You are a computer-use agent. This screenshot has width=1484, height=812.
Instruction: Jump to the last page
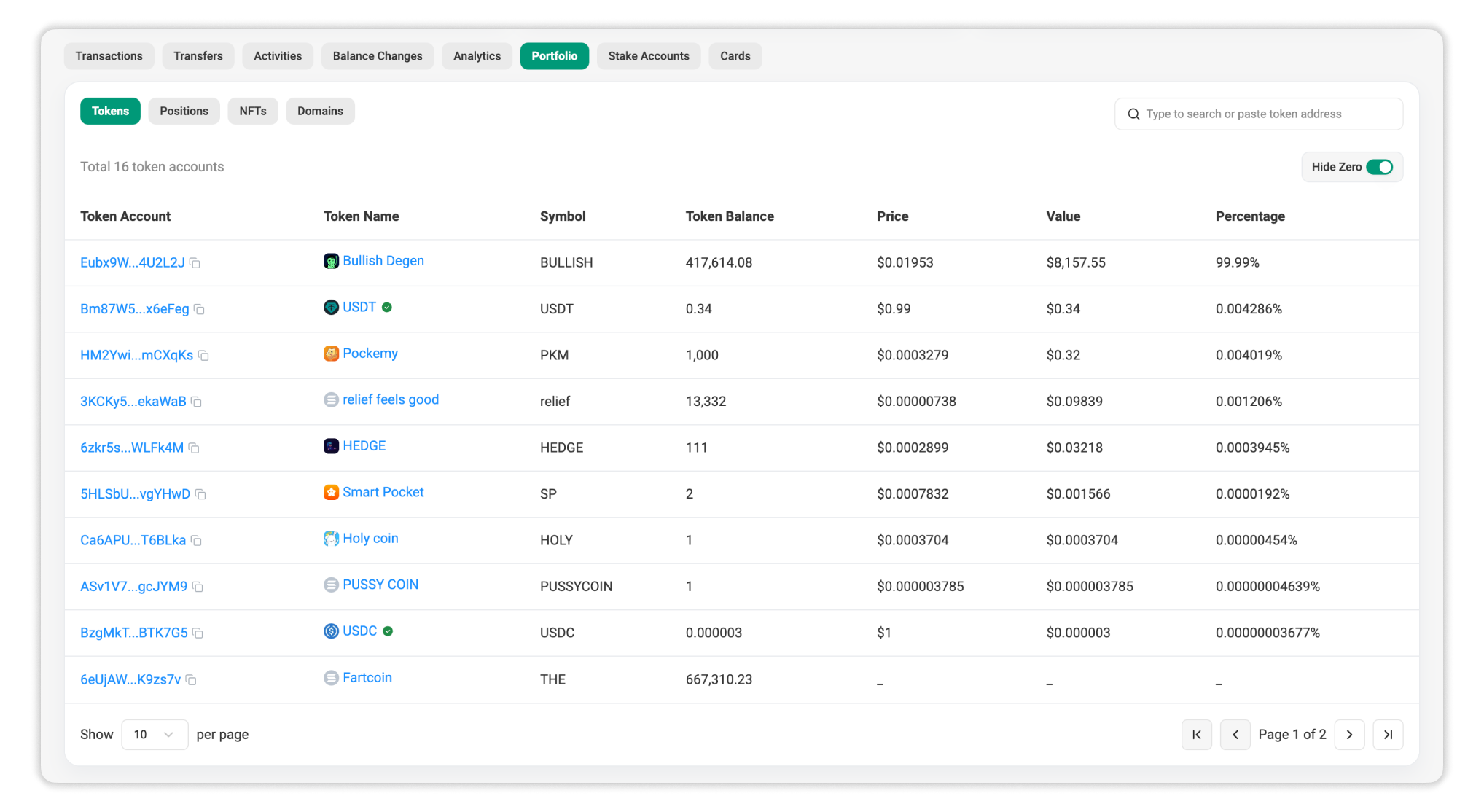point(1388,734)
